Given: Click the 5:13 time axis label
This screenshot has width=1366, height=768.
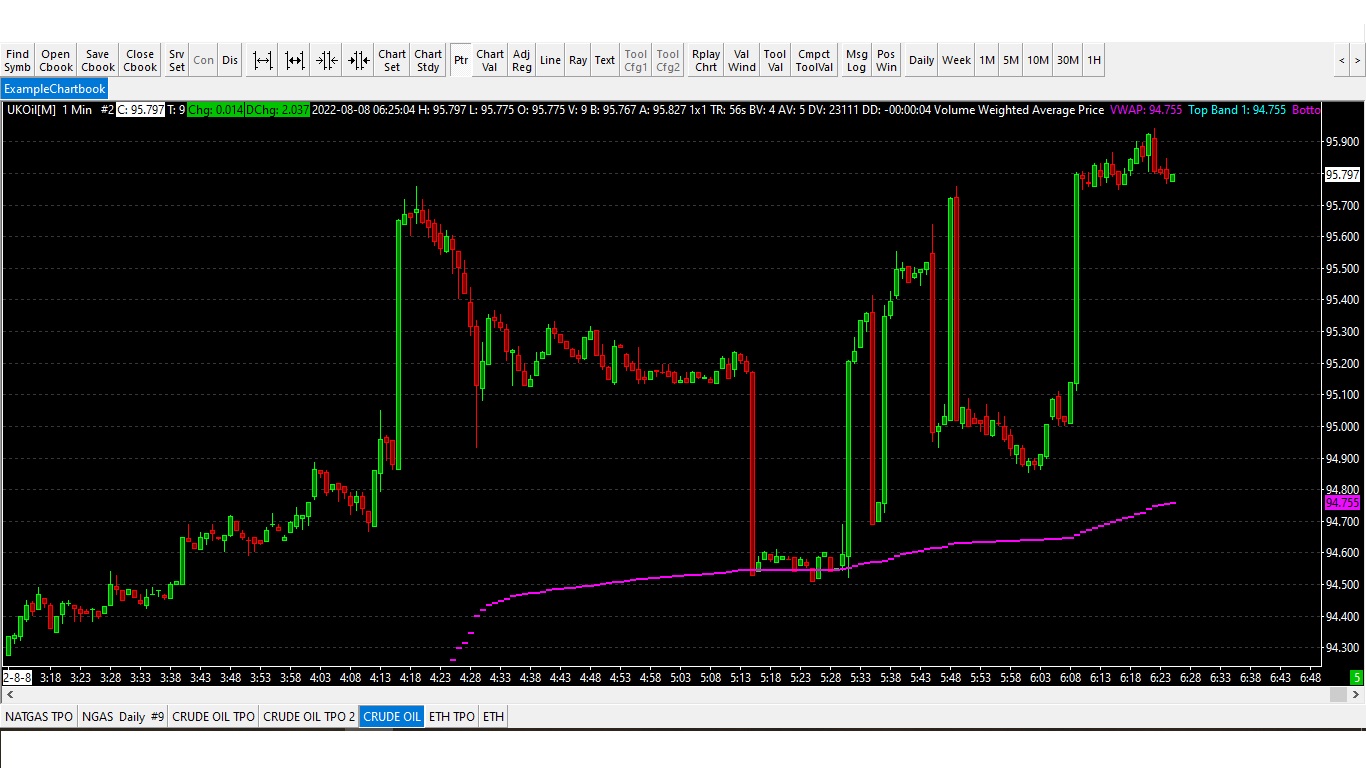Looking at the screenshot, I should 740,677.
